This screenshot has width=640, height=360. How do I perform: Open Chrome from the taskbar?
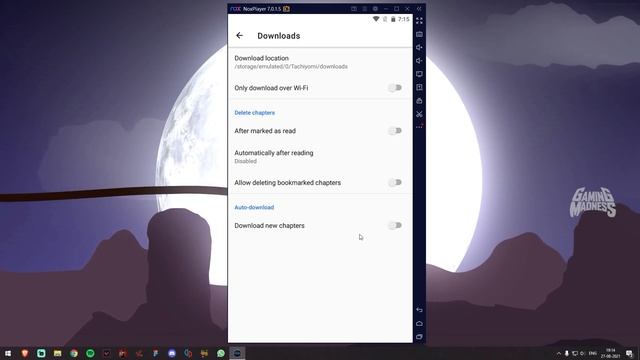(x=74, y=353)
